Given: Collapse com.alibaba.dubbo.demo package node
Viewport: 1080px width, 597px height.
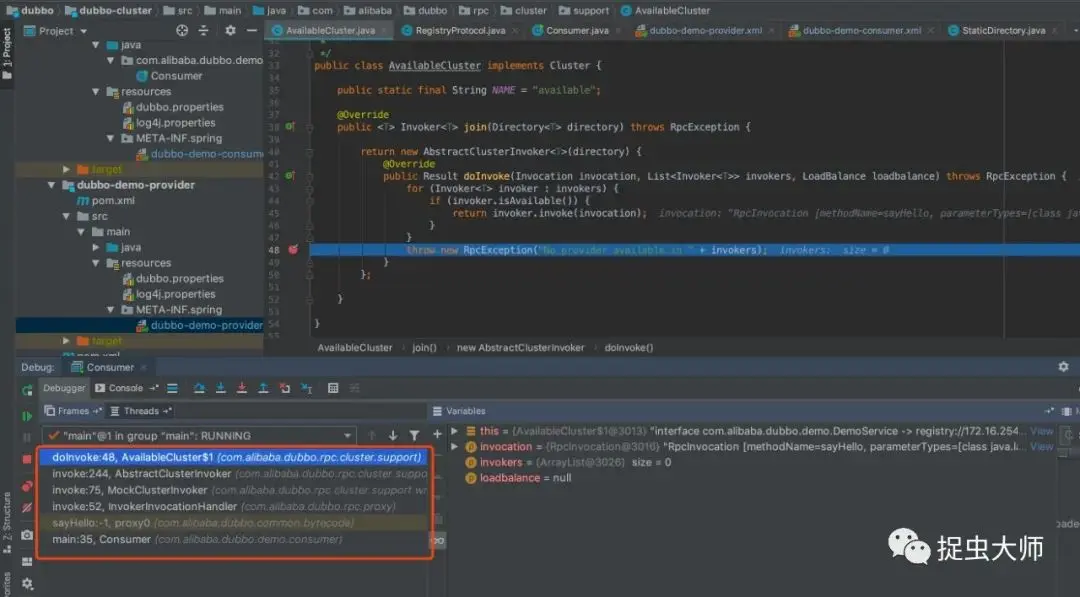Looking at the screenshot, I should tap(110, 61).
